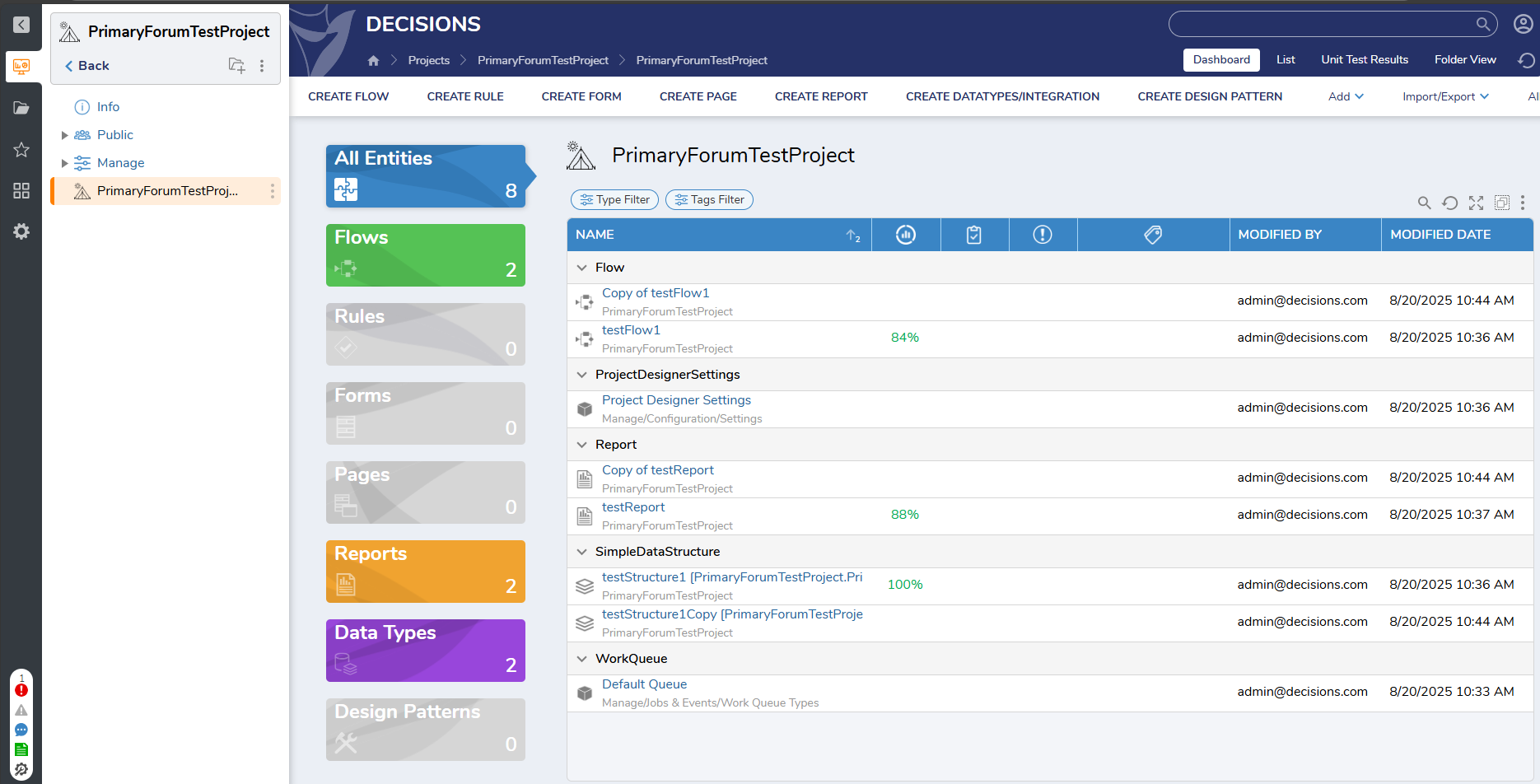Sort by NAME column header
Image resolution: width=1540 pixels, height=784 pixels.
(719, 235)
